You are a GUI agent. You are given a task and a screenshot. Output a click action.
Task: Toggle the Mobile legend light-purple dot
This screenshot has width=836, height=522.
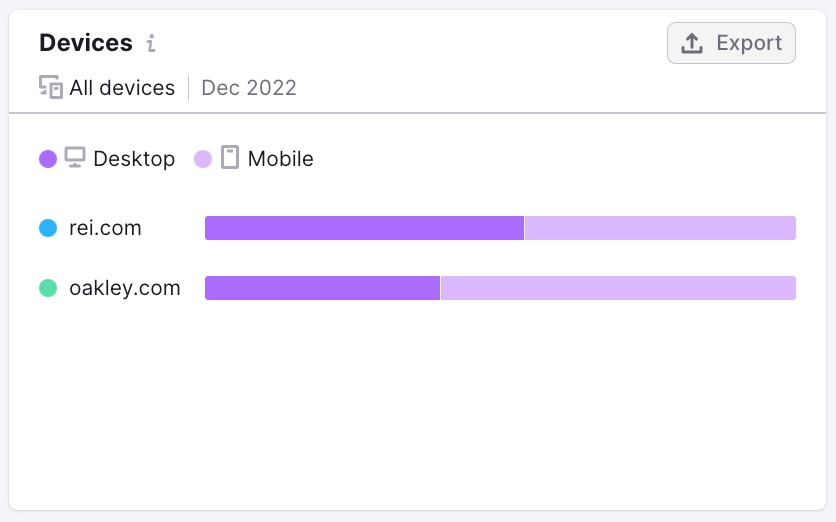203,159
